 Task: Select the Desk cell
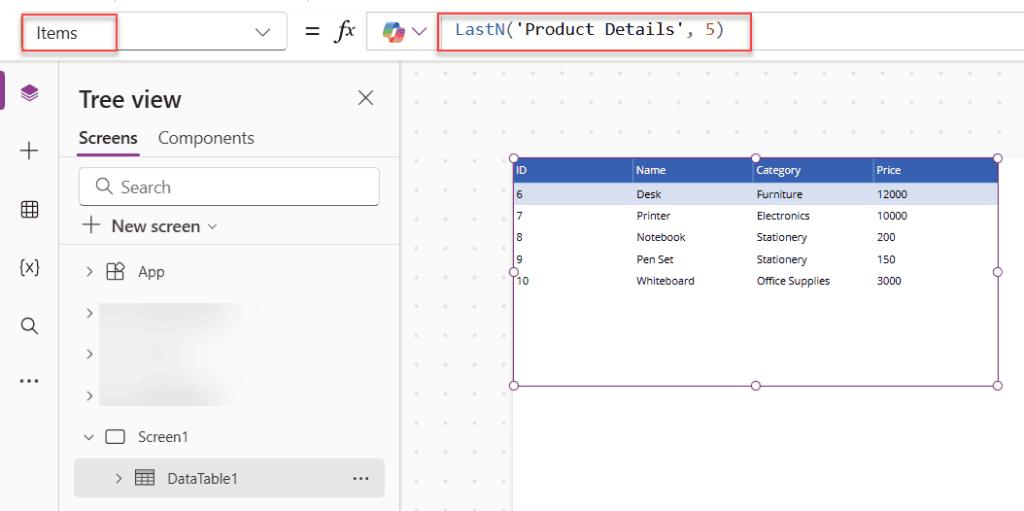[648, 194]
